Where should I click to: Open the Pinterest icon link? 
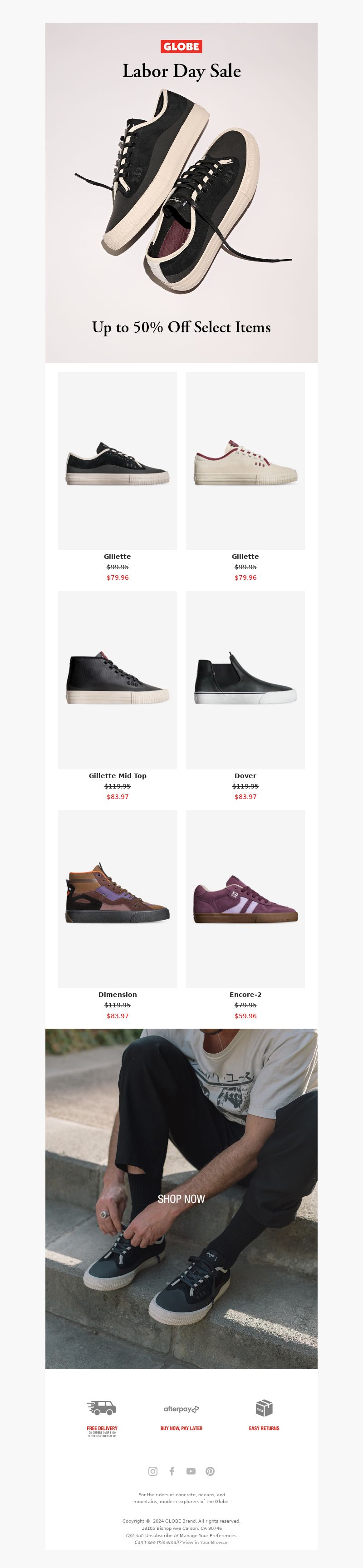pyautogui.click(x=210, y=1471)
